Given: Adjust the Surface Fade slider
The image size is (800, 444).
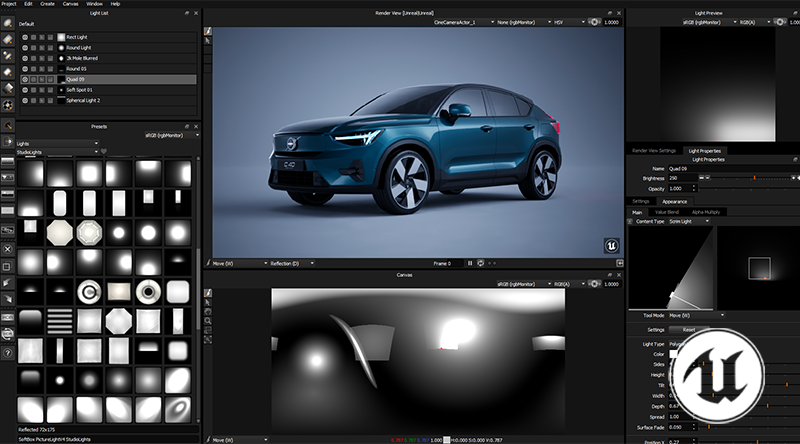Looking at the screenshot, I should click(x=747, y=427).
